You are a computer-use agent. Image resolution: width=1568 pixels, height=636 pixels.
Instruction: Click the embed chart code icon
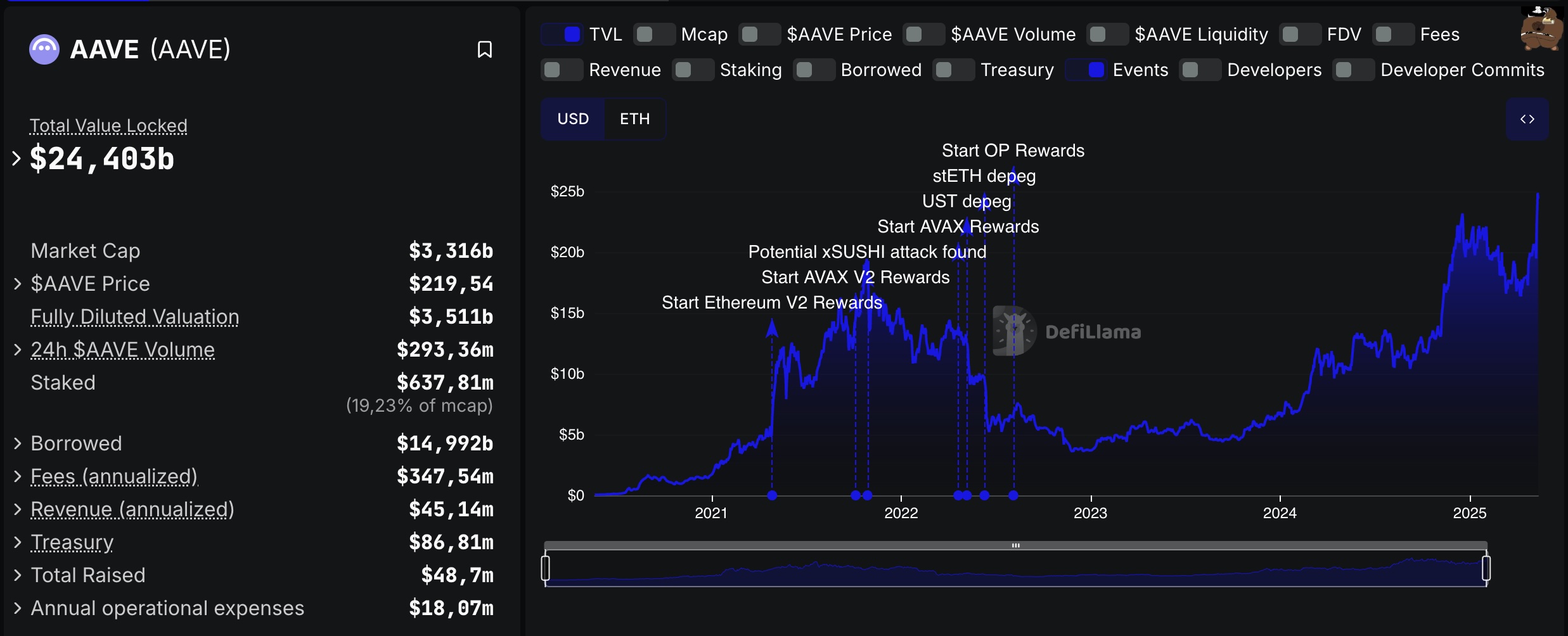tap(1527, 119)
